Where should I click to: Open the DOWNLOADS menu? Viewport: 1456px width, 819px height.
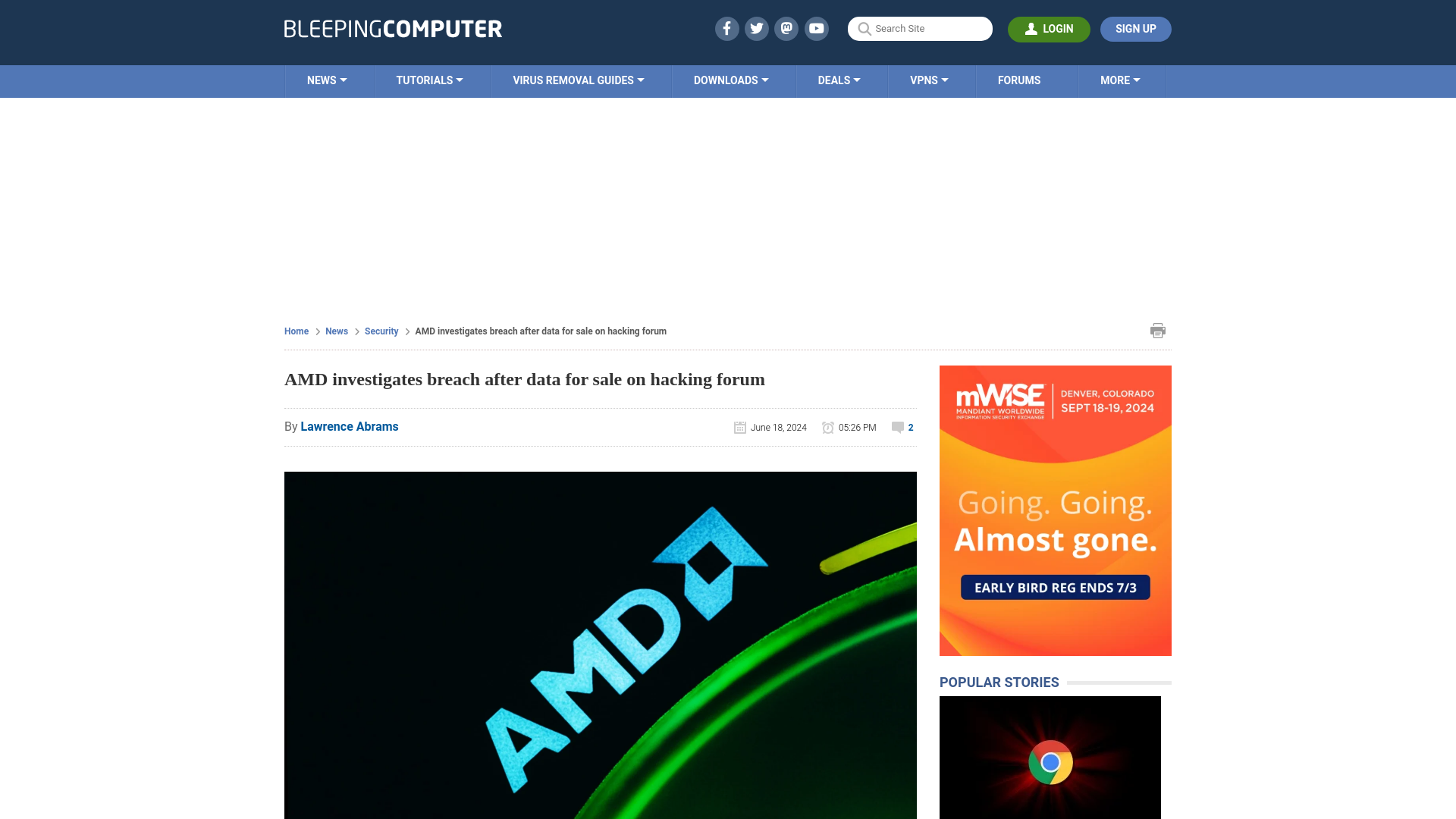[x=731, y=80]
